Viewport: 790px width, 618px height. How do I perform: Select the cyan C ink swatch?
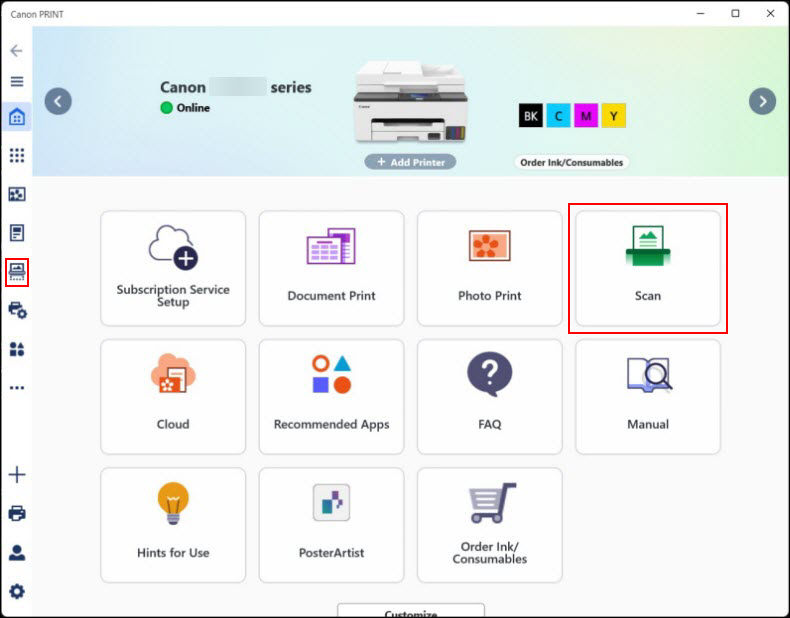point(558,115)
